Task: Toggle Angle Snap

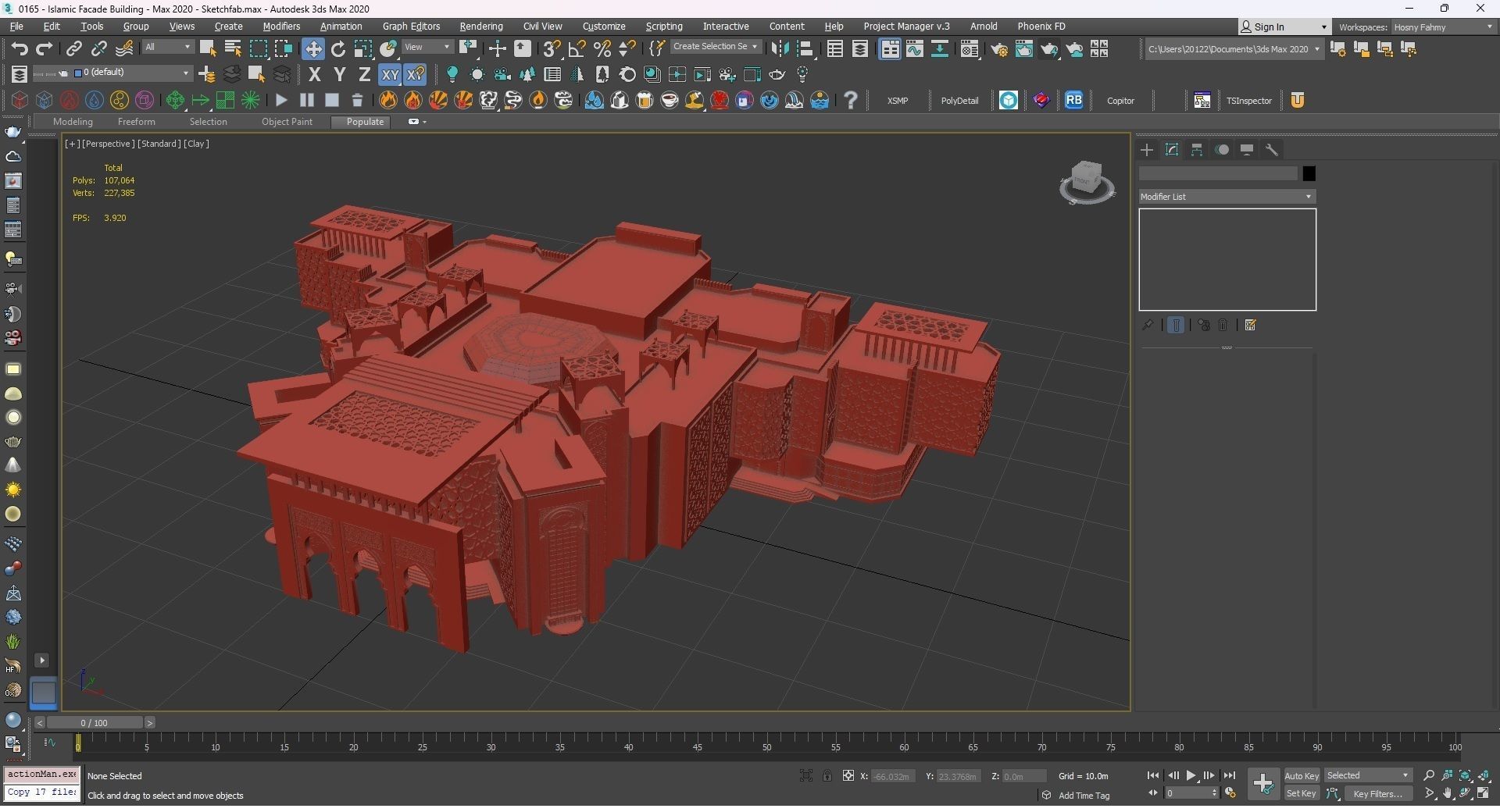Action: click(577, 48)
